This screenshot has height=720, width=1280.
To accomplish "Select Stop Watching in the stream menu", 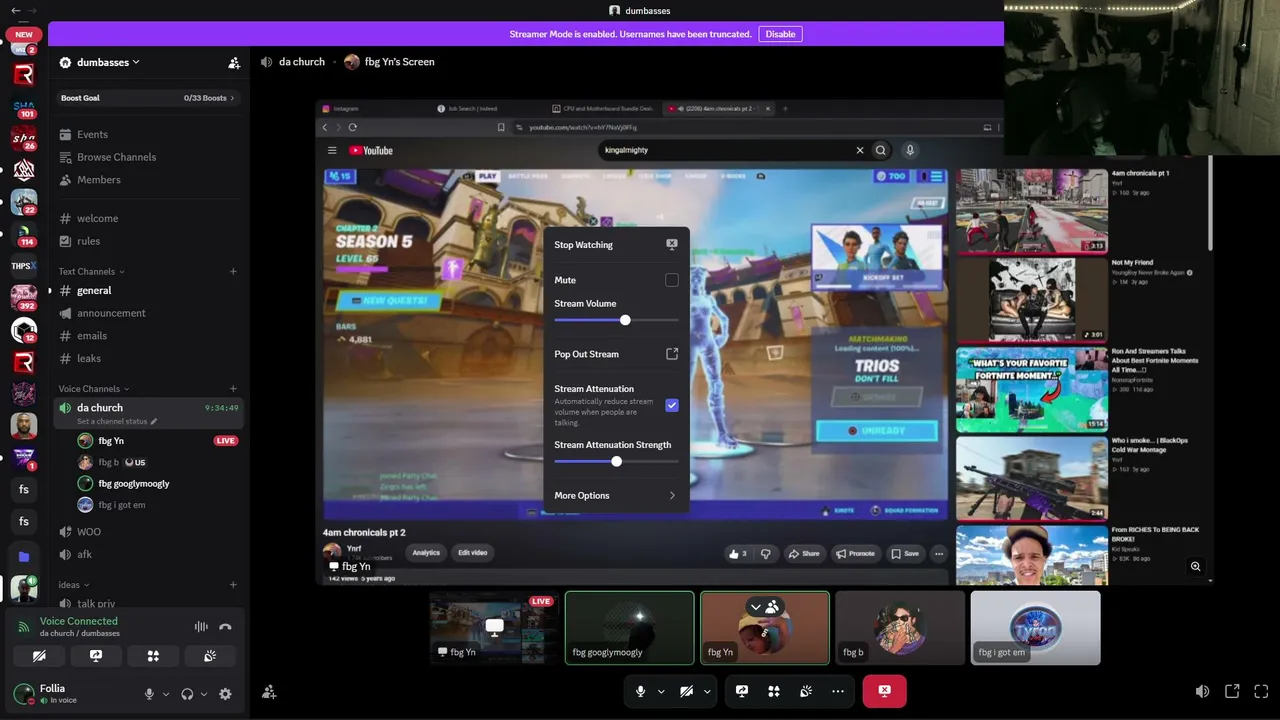I will 616,244.
